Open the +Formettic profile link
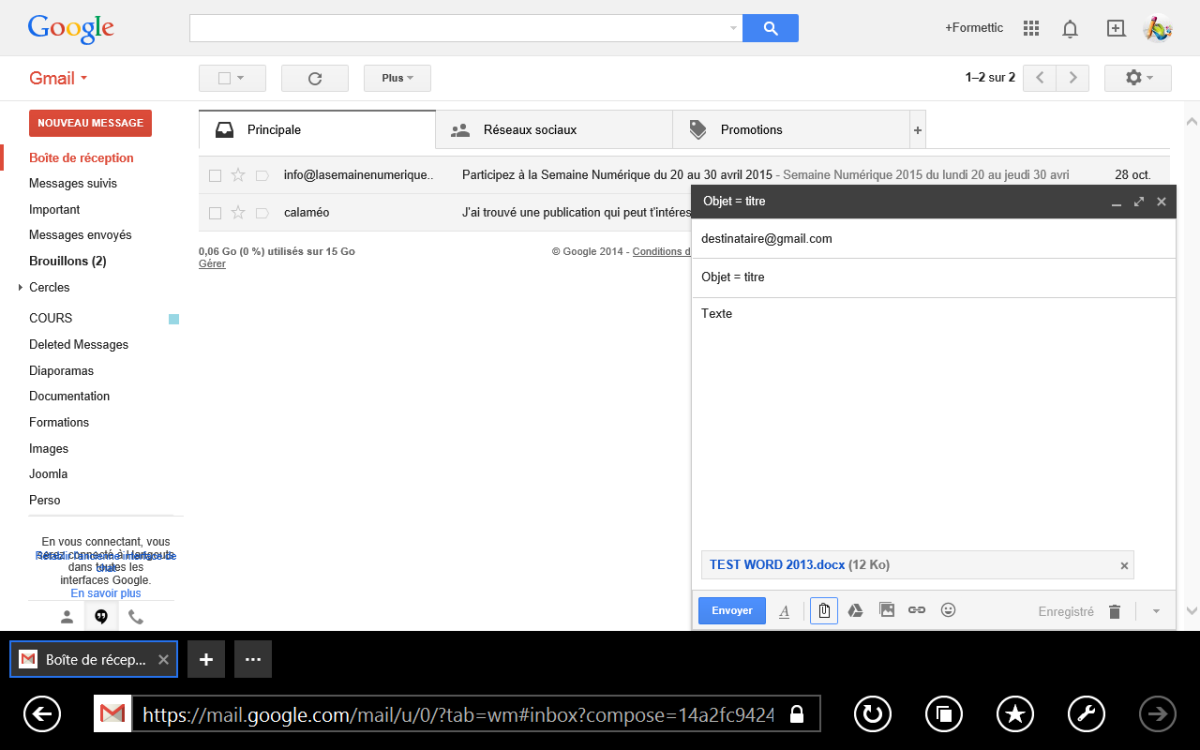 [974, 28]
